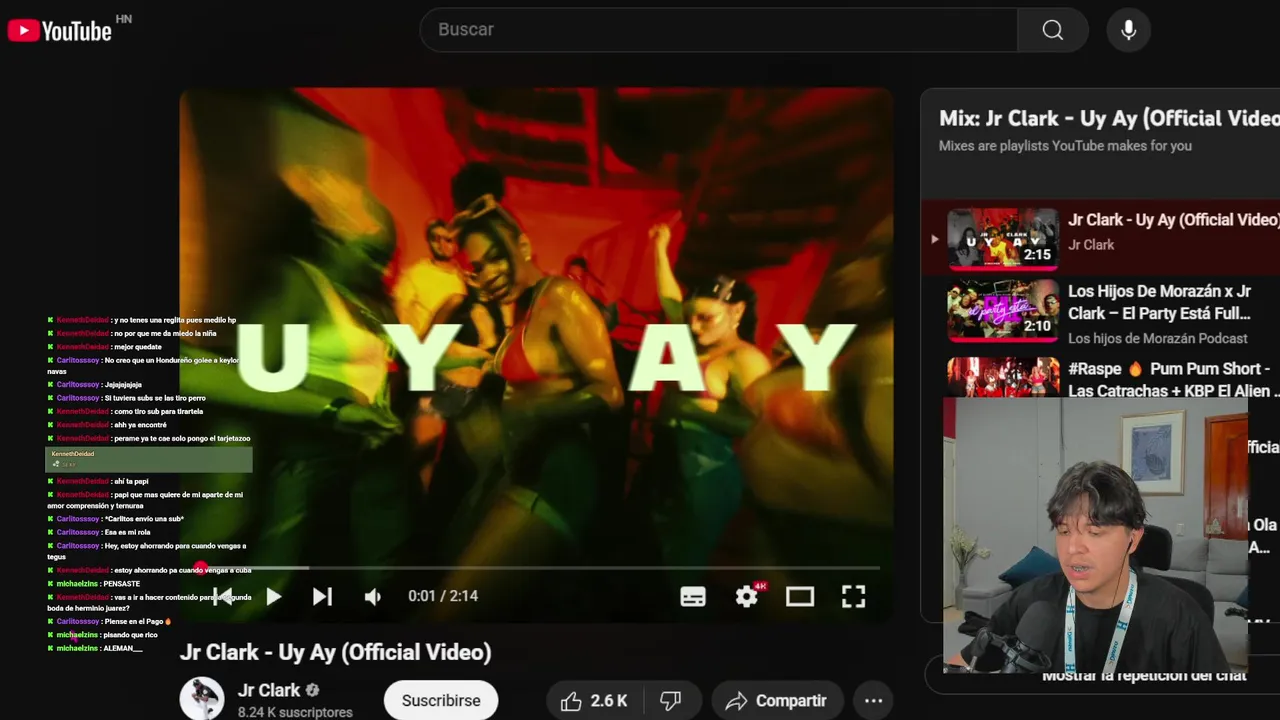Click into the Buscar search field
Image resolution: width=1280 pixels, height=720 pixels.
point(718,30)
